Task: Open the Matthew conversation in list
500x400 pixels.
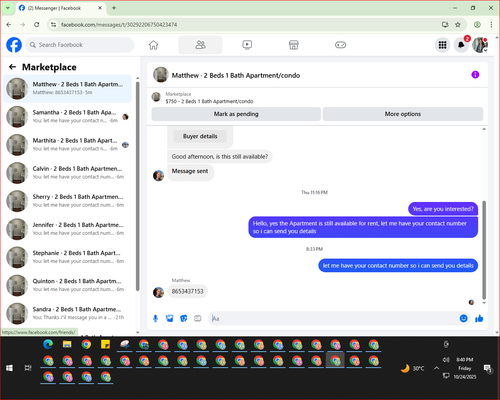Action: coord(68,88)
